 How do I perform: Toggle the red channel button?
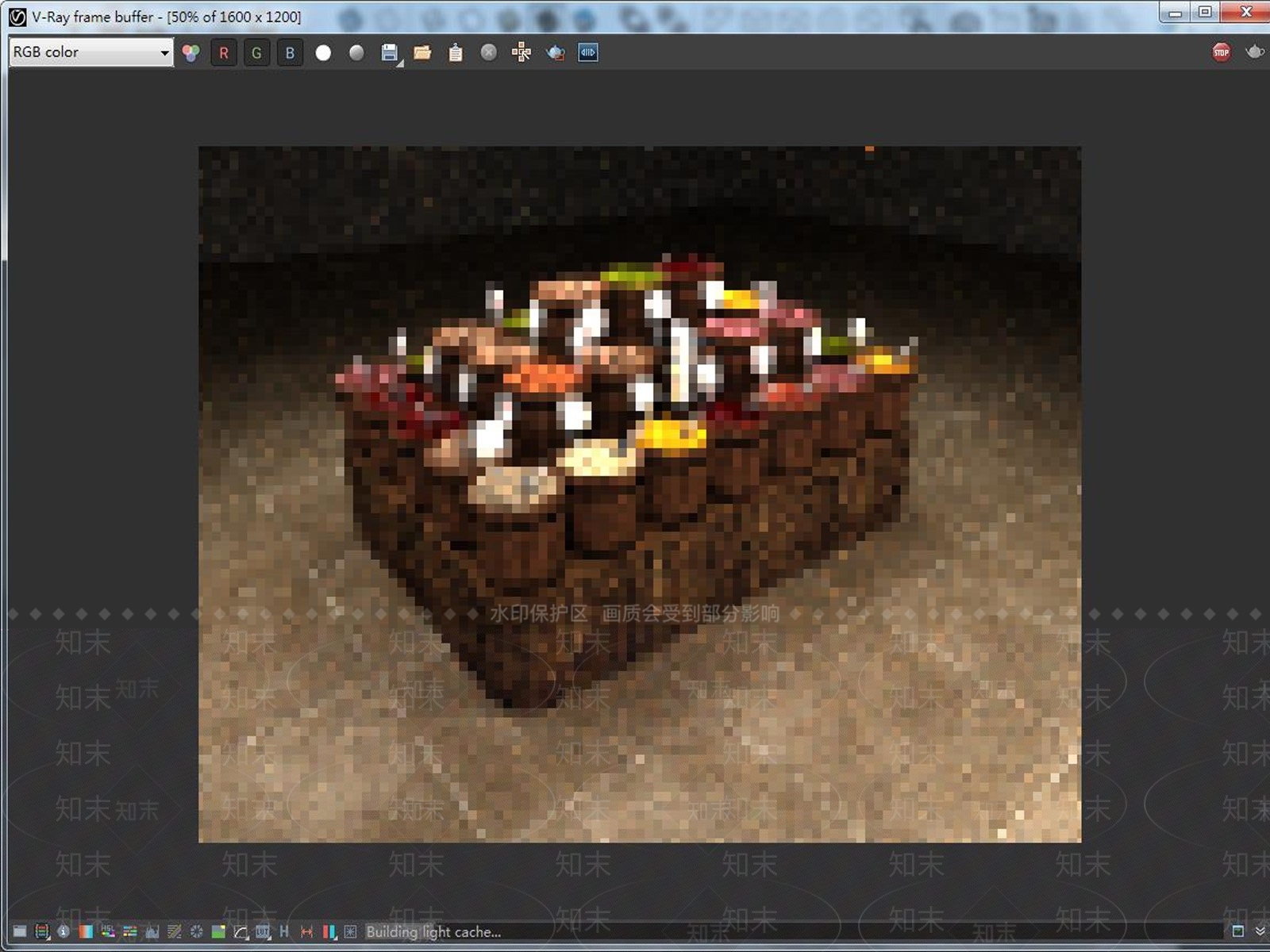coord(224,53)
